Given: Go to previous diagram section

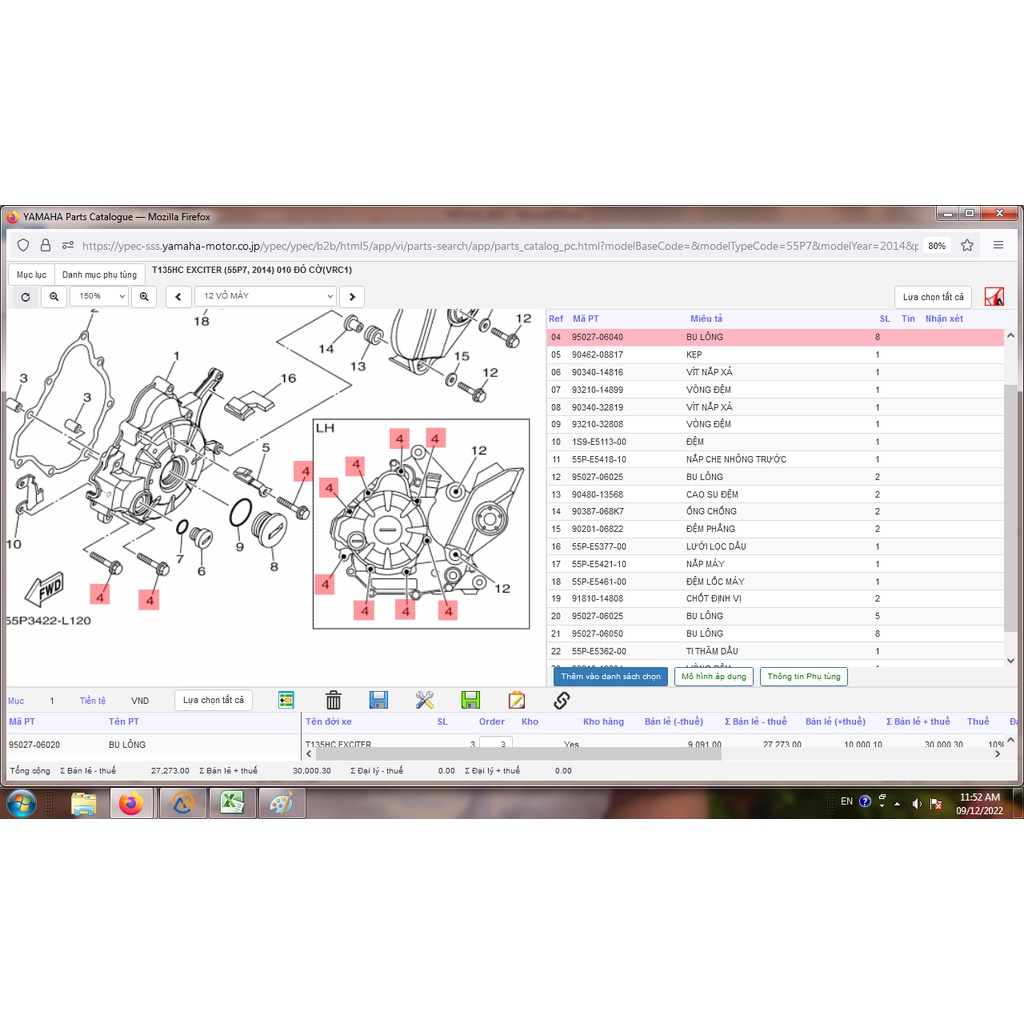Looking at the screenshot, I should (x=178, y=296).
